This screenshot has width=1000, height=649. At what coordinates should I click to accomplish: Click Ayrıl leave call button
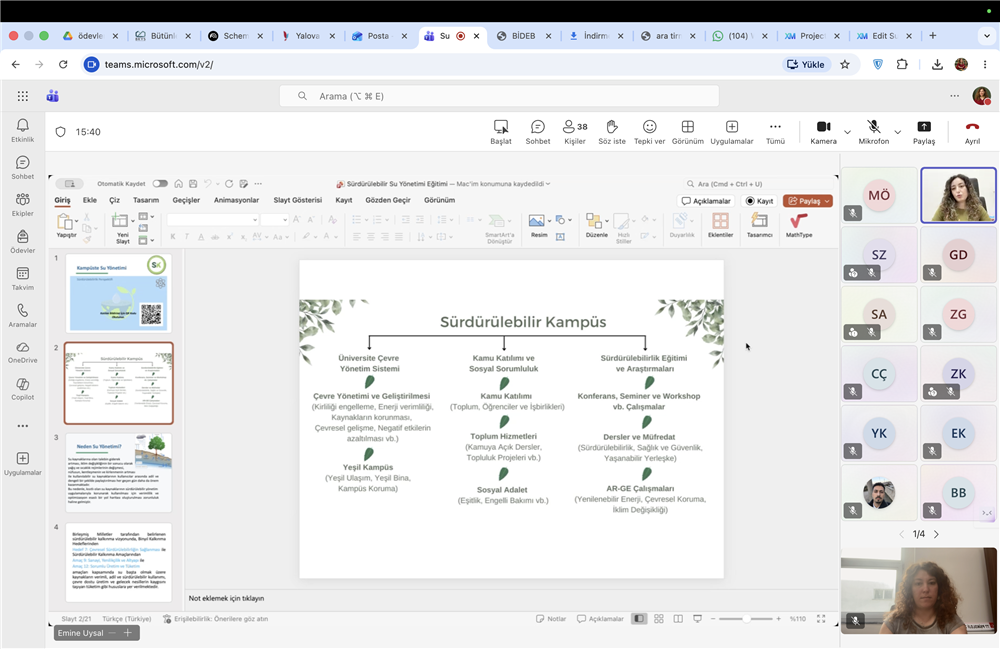click(972, 132)
